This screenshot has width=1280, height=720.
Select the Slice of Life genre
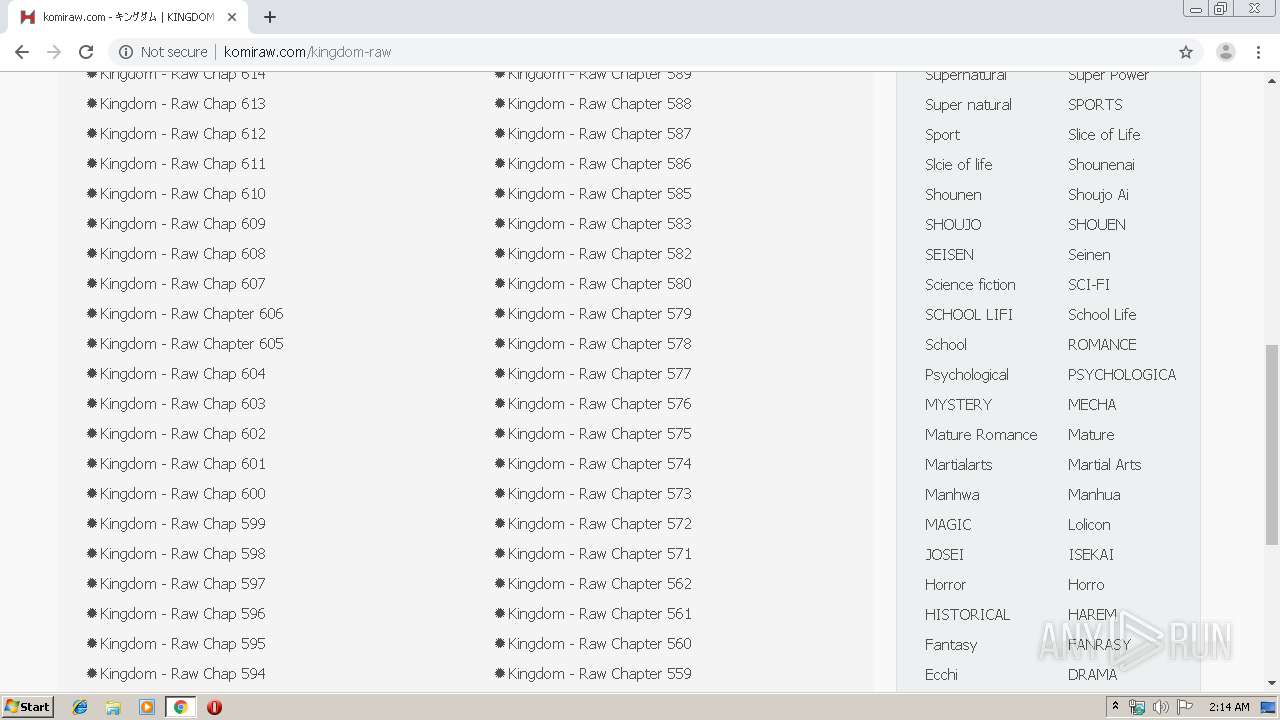coord(1104,135)
